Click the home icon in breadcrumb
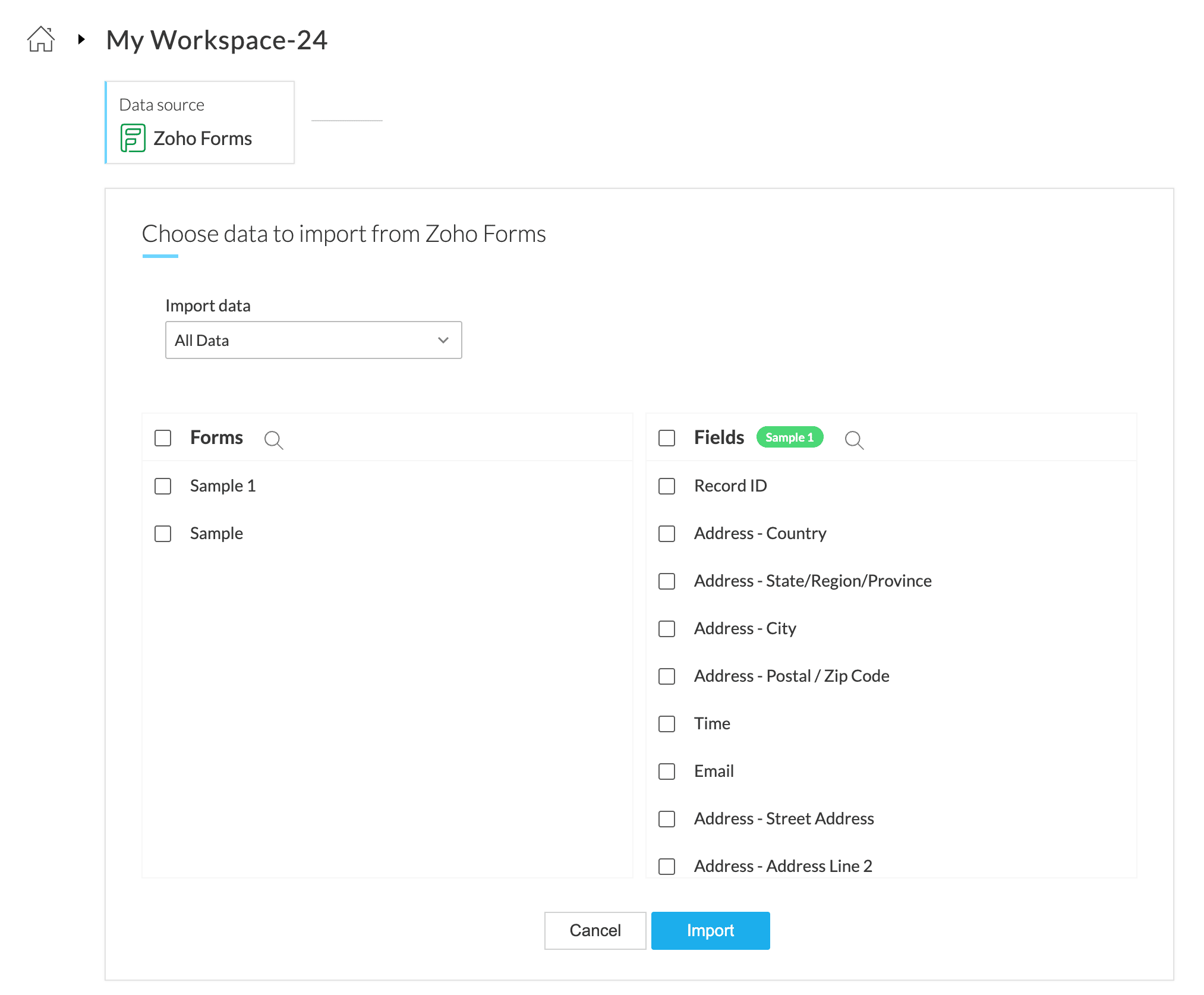Image resolution: width=1204 pixels, height=995 pixels. click(x=41, y=39)
